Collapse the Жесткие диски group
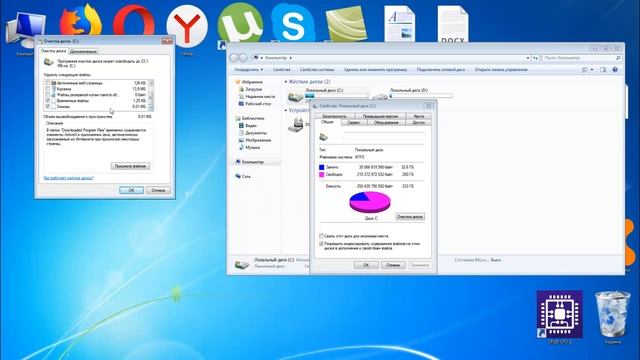The height and width of the screenshot is (360, 640). coord(286,82)
